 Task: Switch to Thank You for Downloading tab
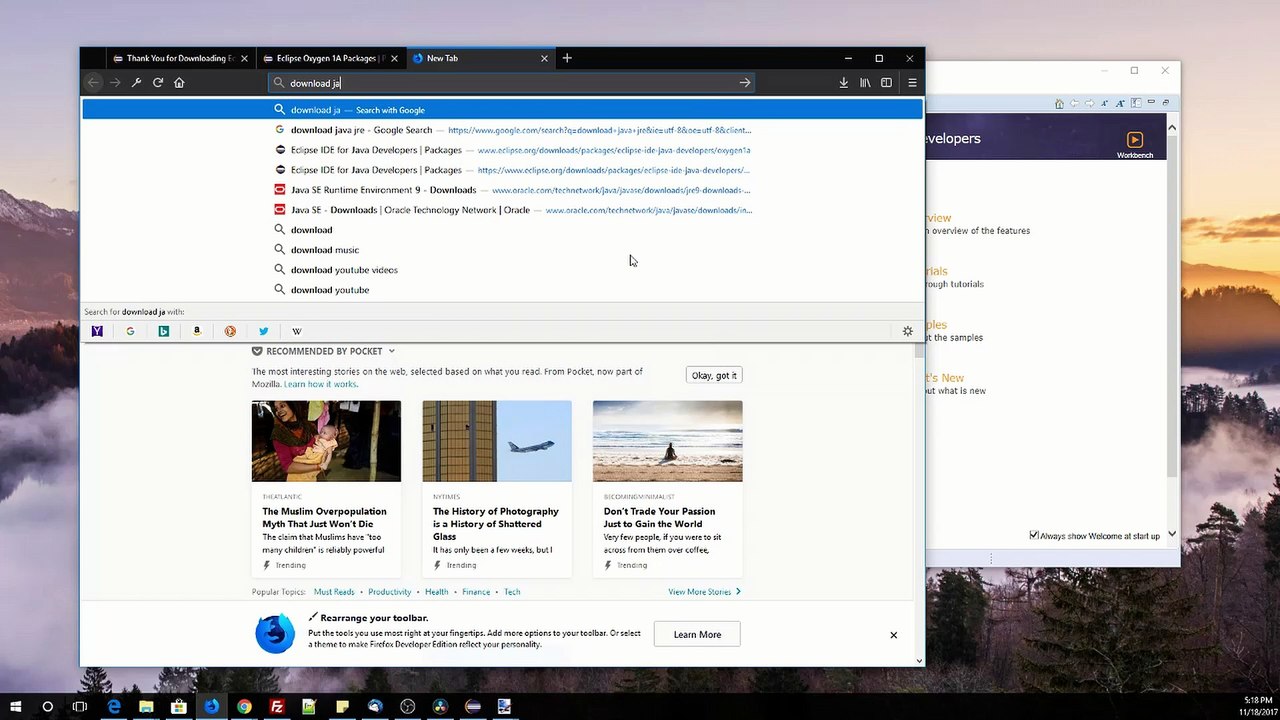[x=181, y=58]
